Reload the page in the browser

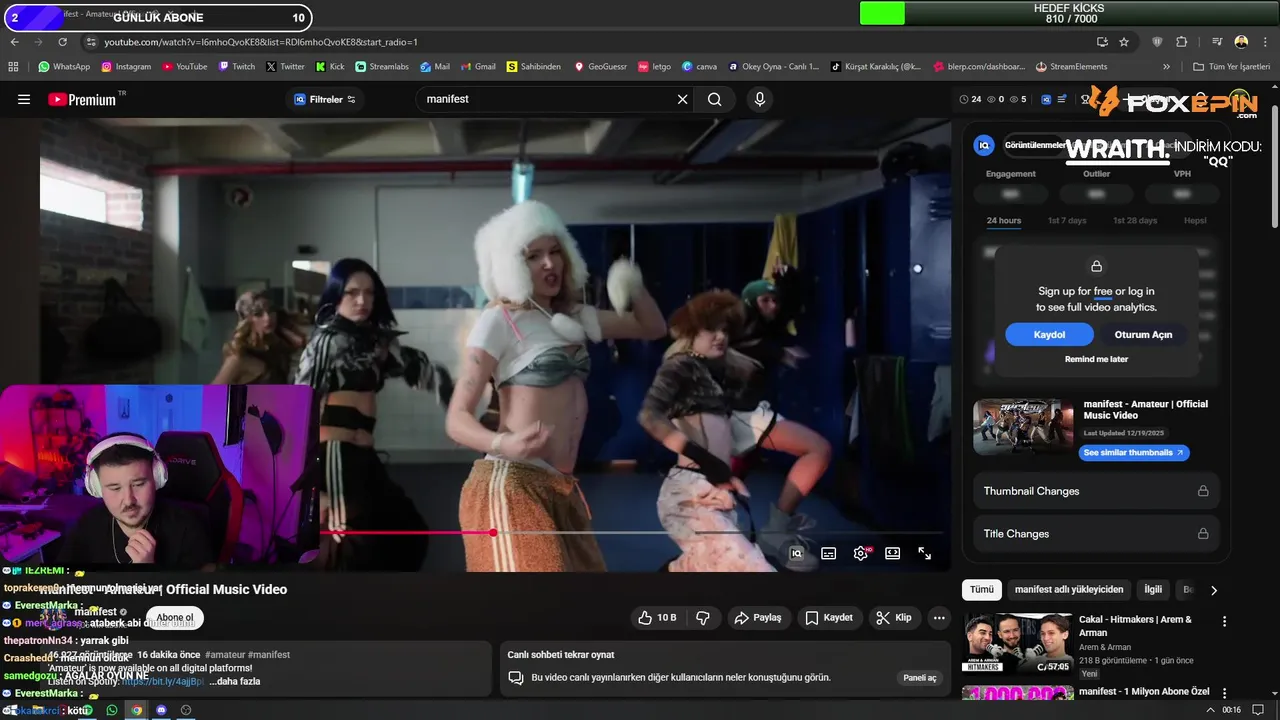tap(62, 42)
